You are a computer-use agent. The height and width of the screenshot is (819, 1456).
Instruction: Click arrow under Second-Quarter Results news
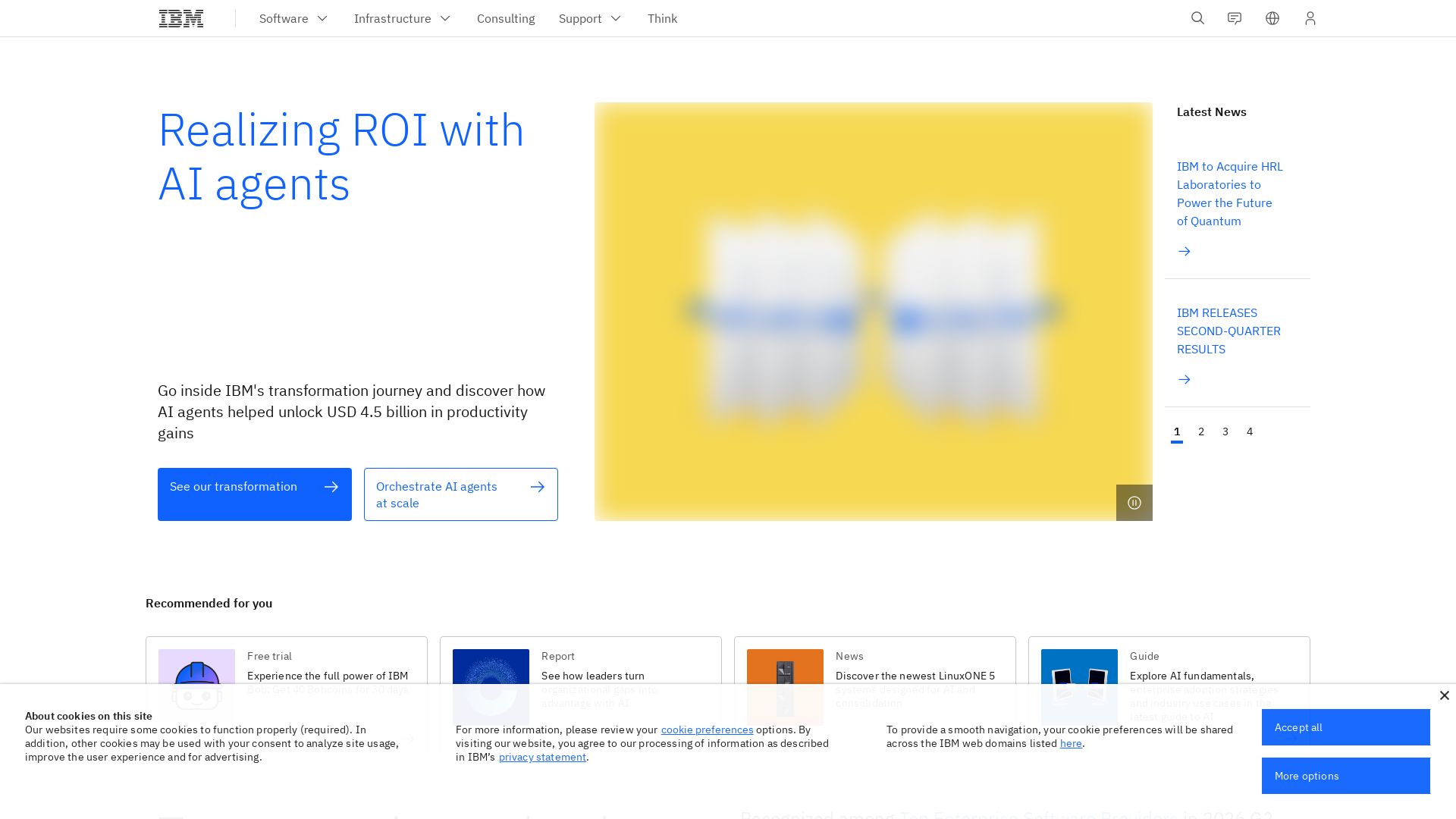[x=1185, y=379]
